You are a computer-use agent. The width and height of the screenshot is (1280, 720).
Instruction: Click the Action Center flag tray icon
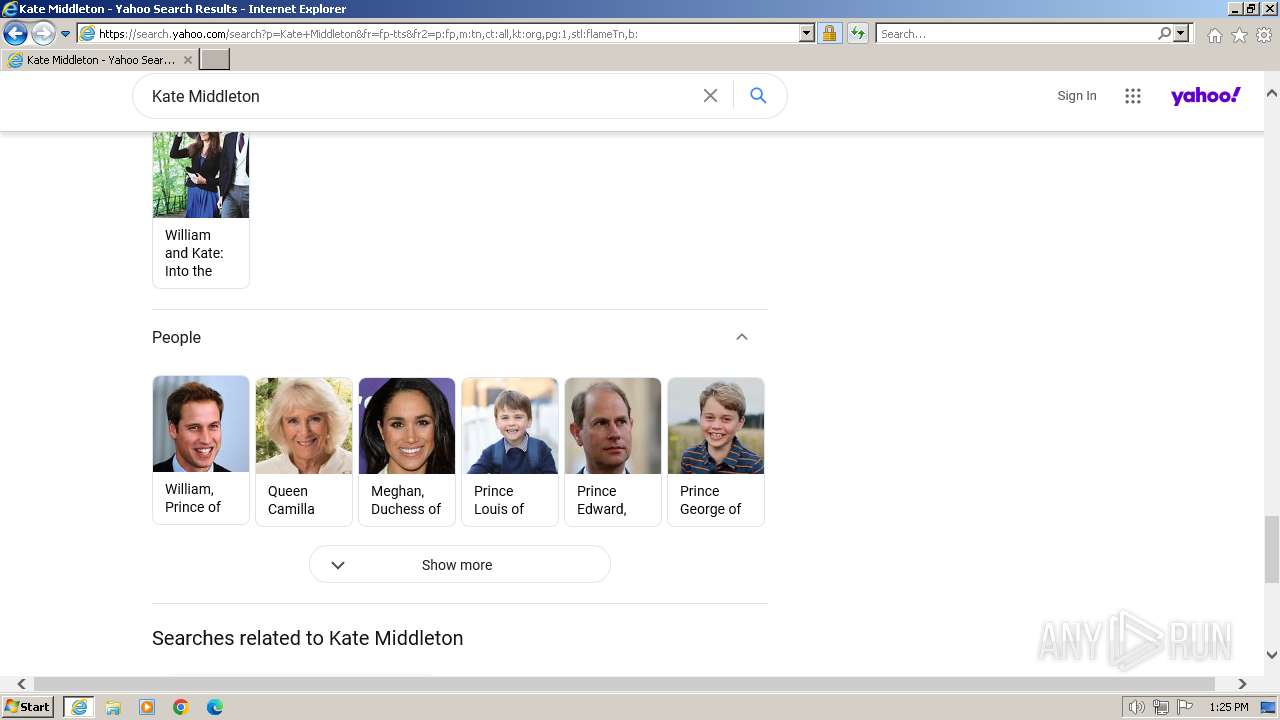pyautogui.click(x=1185, y=707)
